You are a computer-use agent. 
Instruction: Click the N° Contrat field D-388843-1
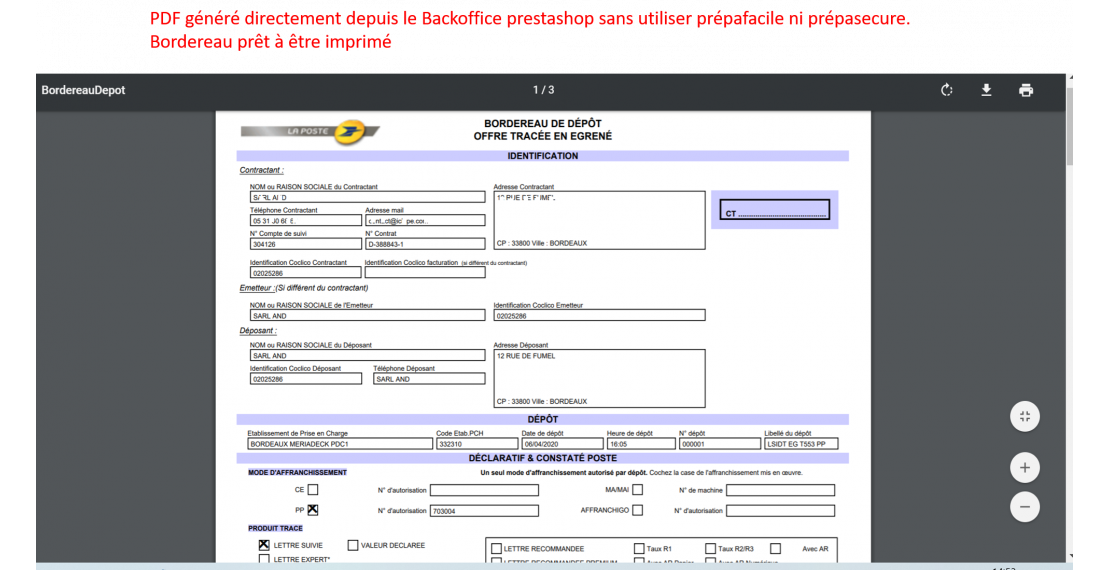(x=425, y=244)
